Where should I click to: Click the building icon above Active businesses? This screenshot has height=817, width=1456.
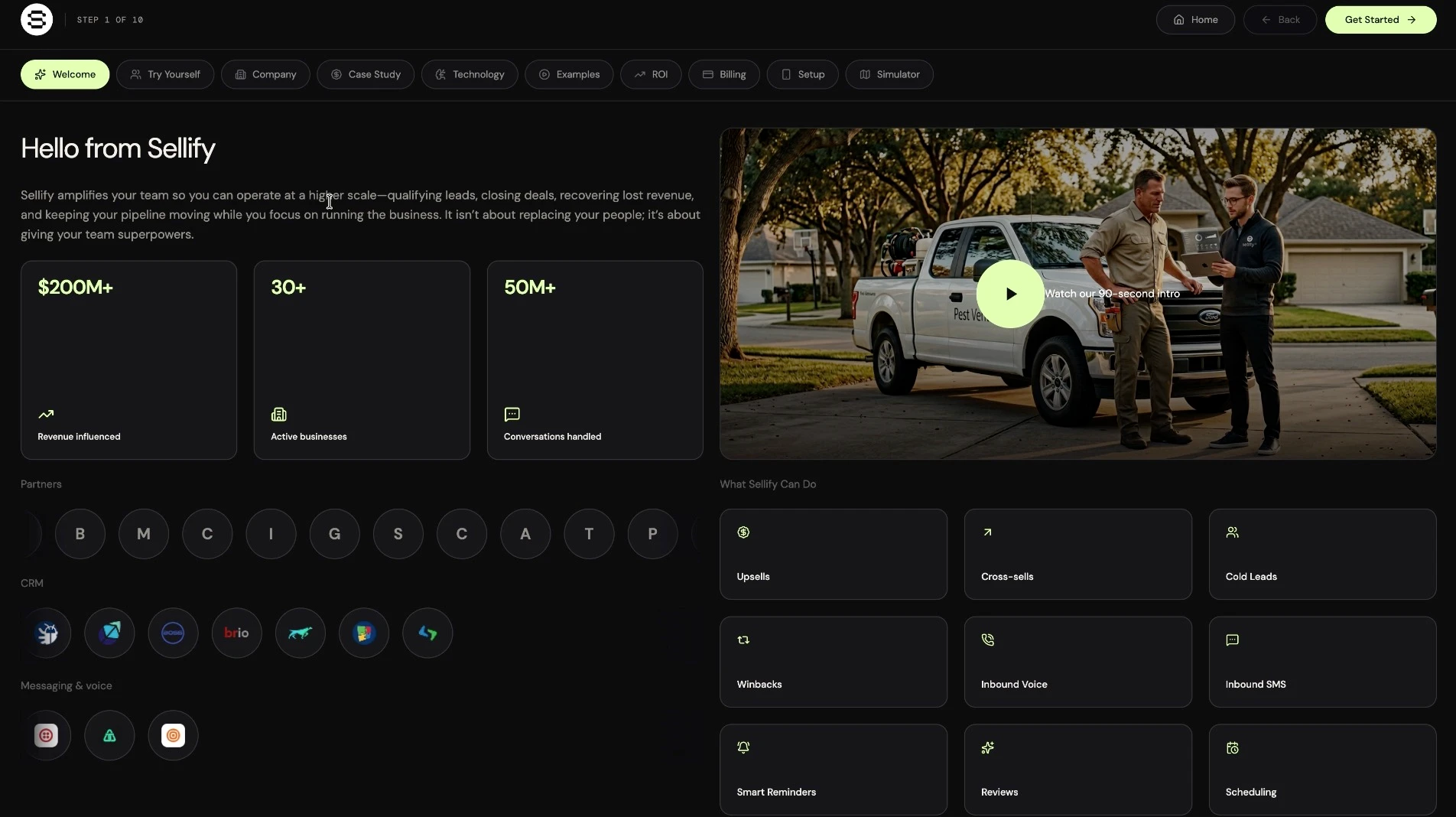click(x=279, y=415)
